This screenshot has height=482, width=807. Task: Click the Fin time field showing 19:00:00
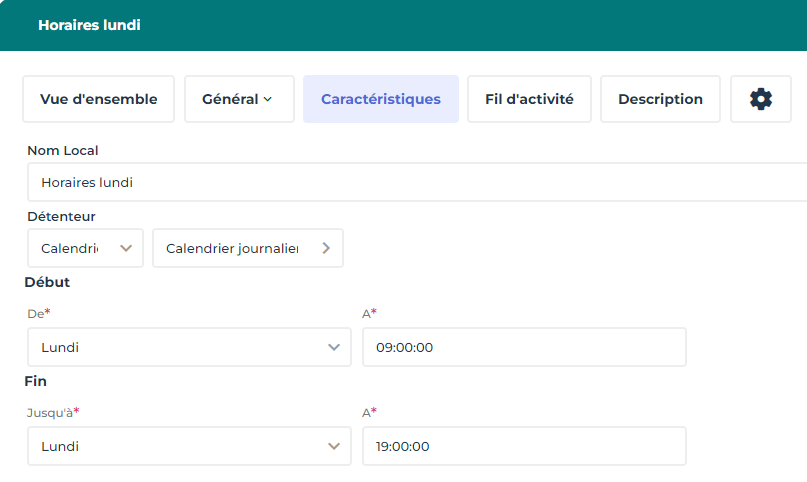pos(524,447)
